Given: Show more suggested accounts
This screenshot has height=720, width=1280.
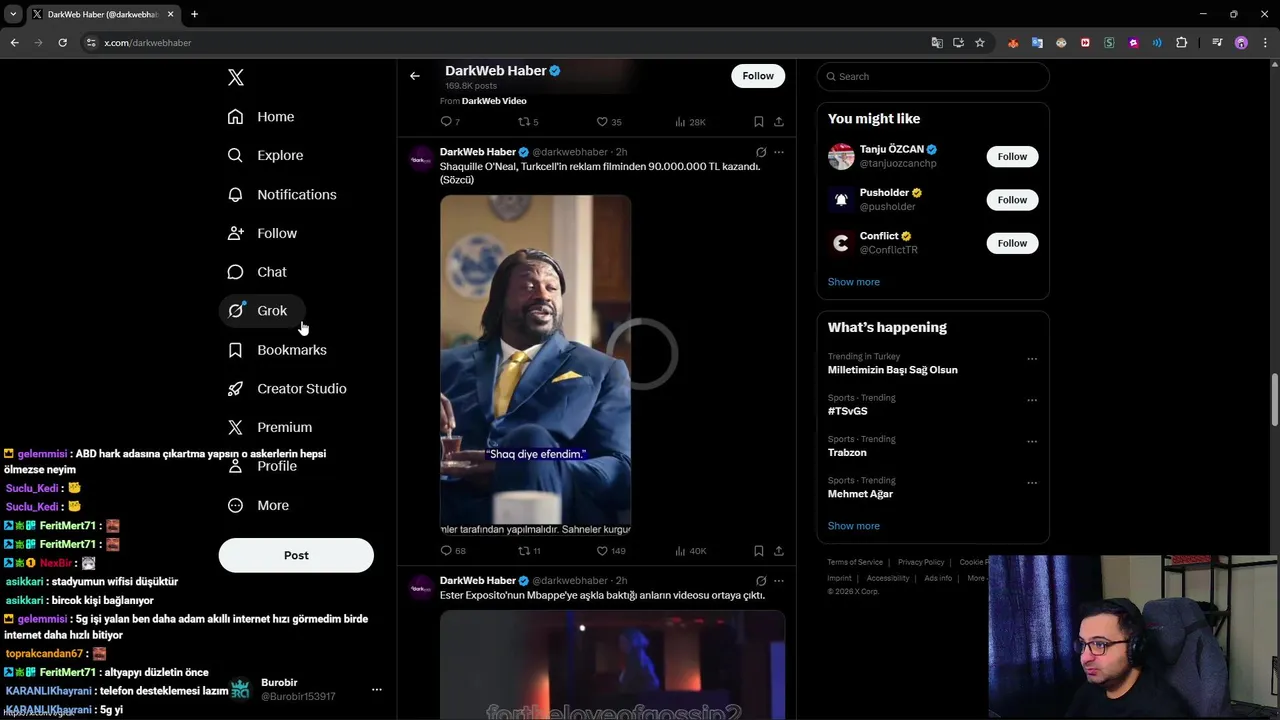Looking at the screenshot, I should 853,282.
